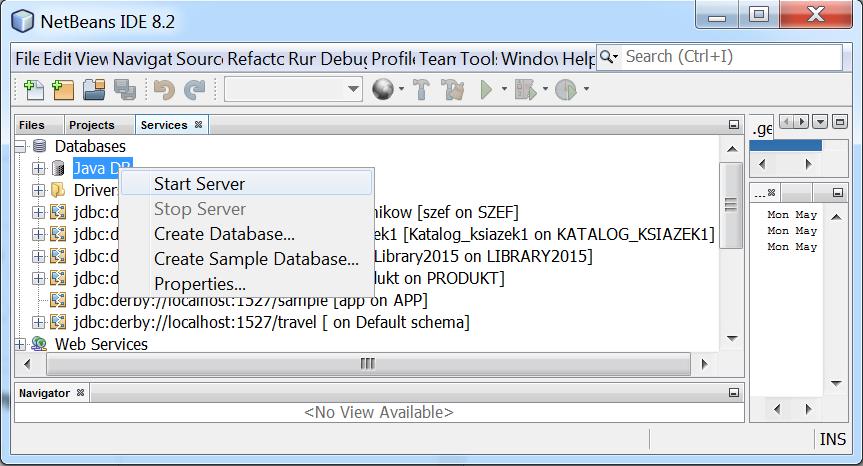
Task: Expand the Drivers node
Action: click(39, 190)
